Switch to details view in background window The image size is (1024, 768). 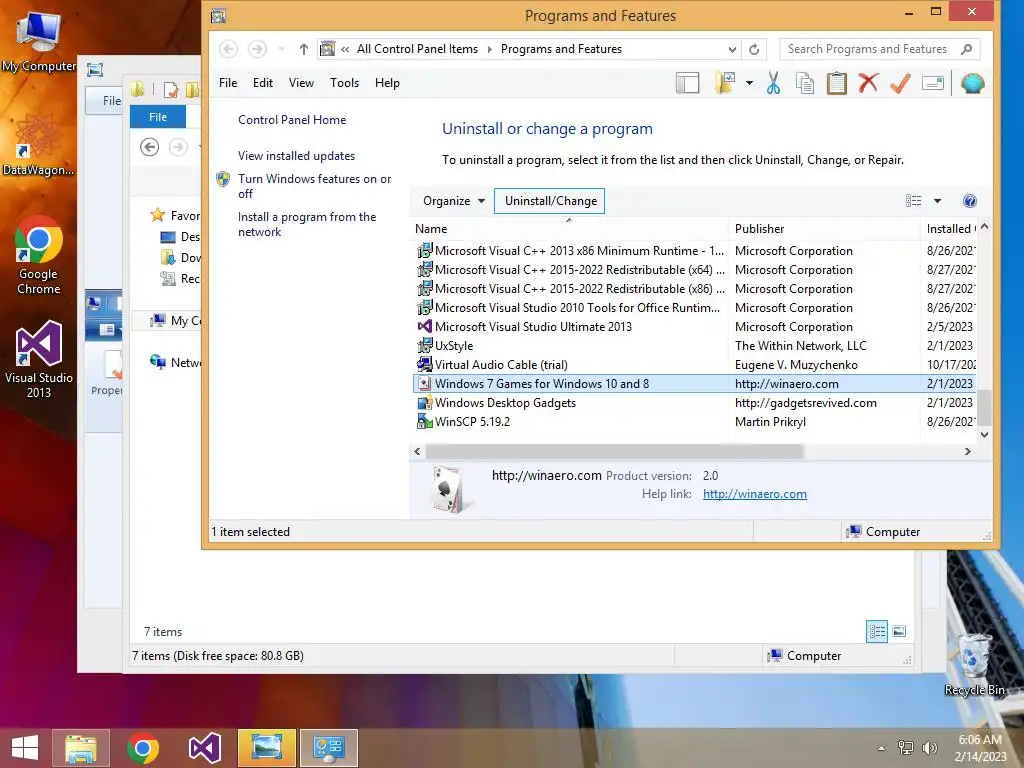tap(876, 632)
